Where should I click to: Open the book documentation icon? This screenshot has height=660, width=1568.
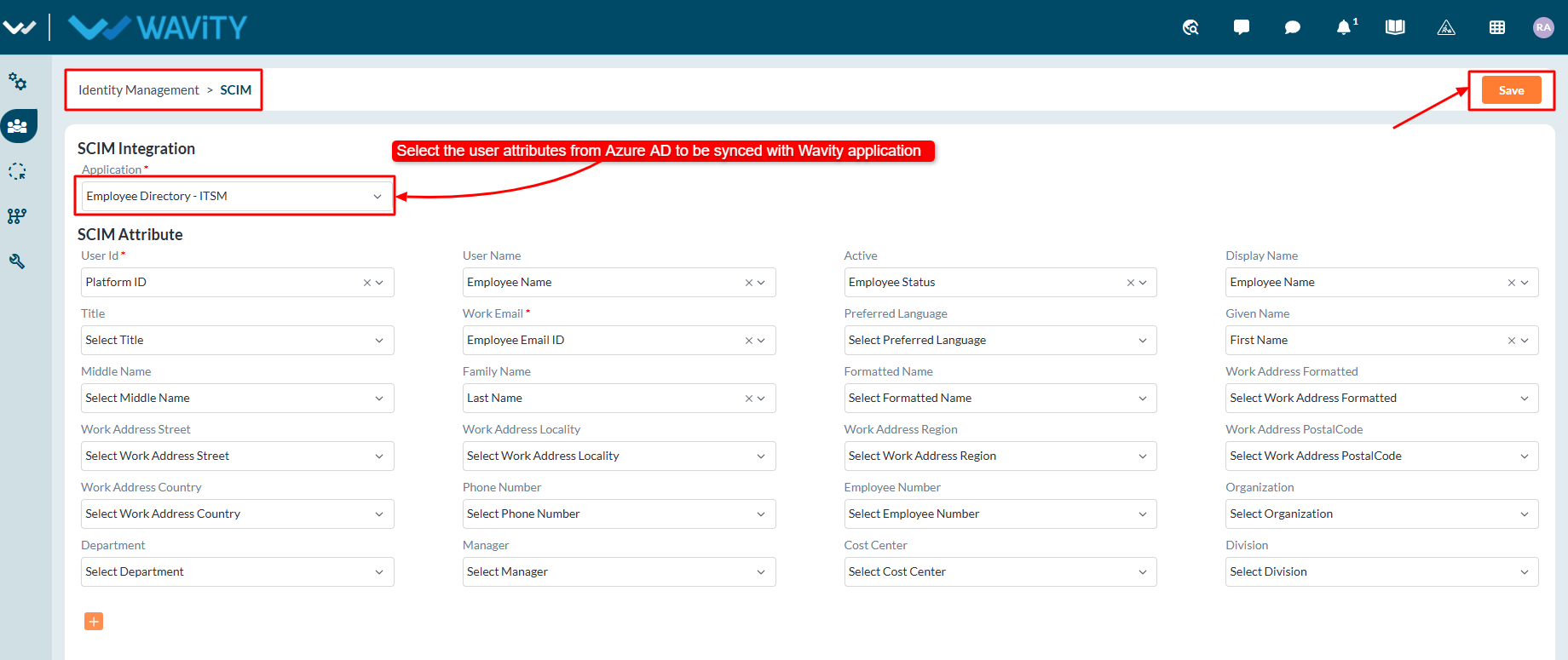[x=1395, y=27]
